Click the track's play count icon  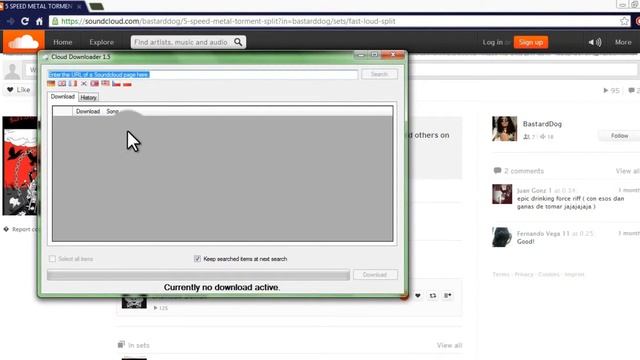606,90
